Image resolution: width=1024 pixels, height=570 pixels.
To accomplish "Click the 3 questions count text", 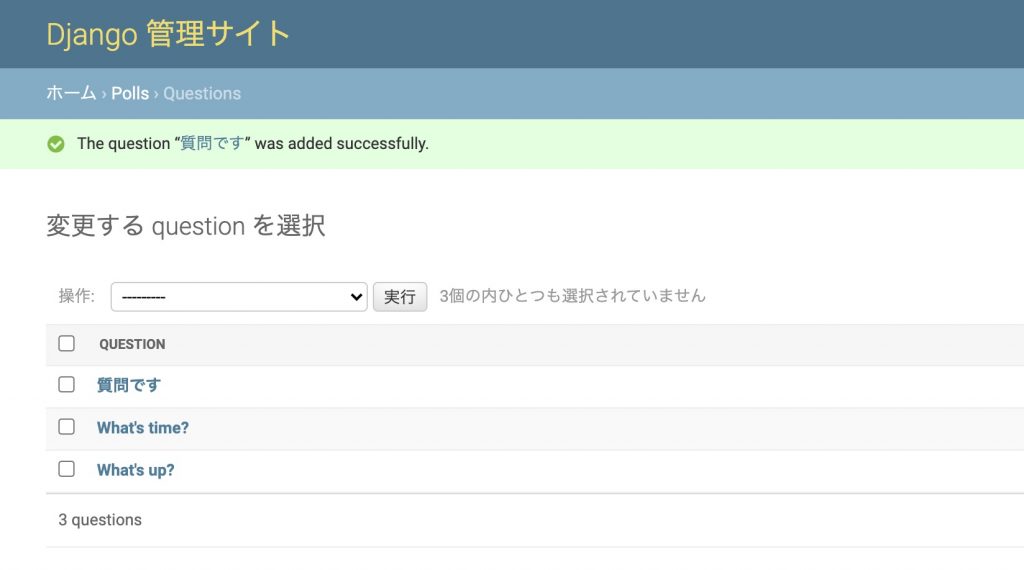I will pos(100,520).
